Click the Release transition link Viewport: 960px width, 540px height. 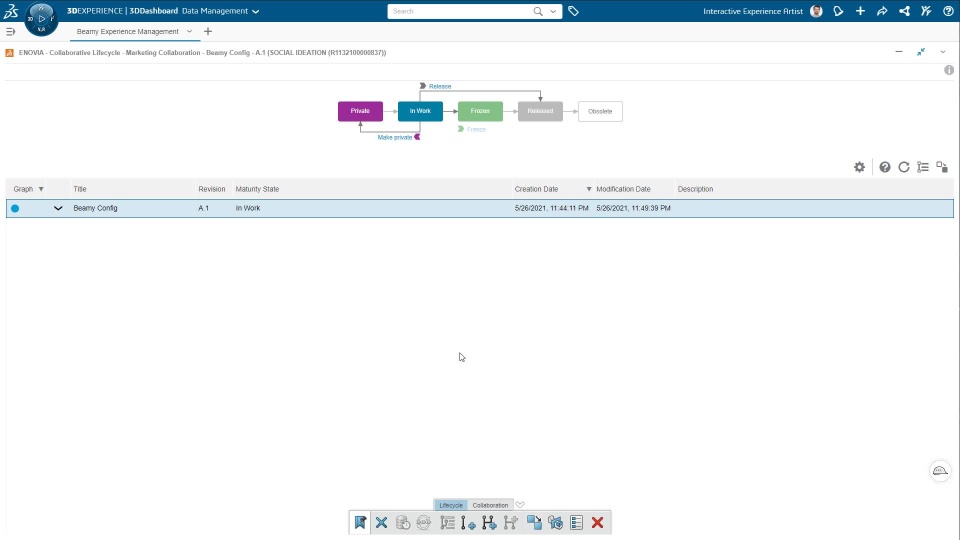coord(440,86)
